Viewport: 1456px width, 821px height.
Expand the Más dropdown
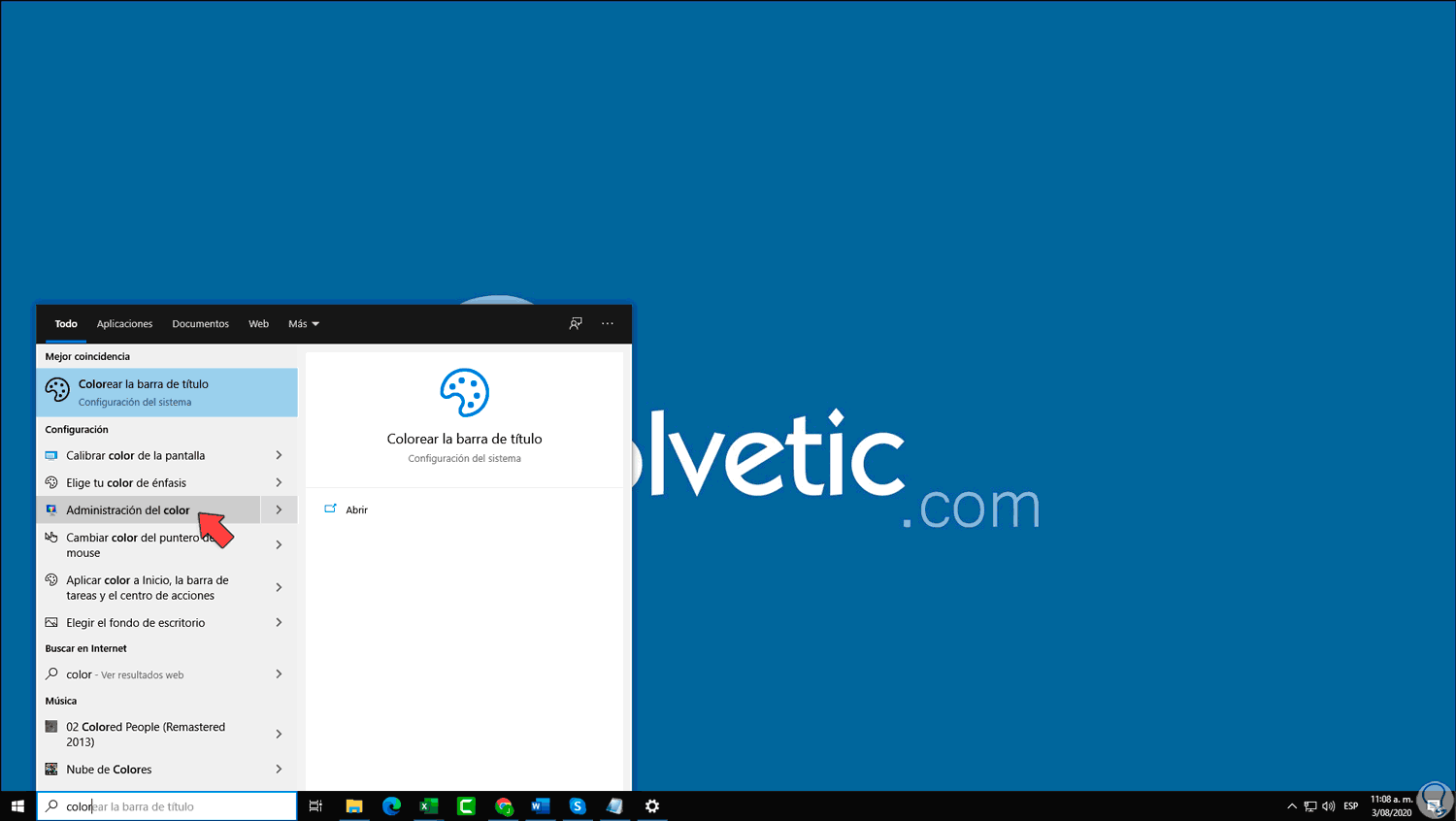(303, 323)
